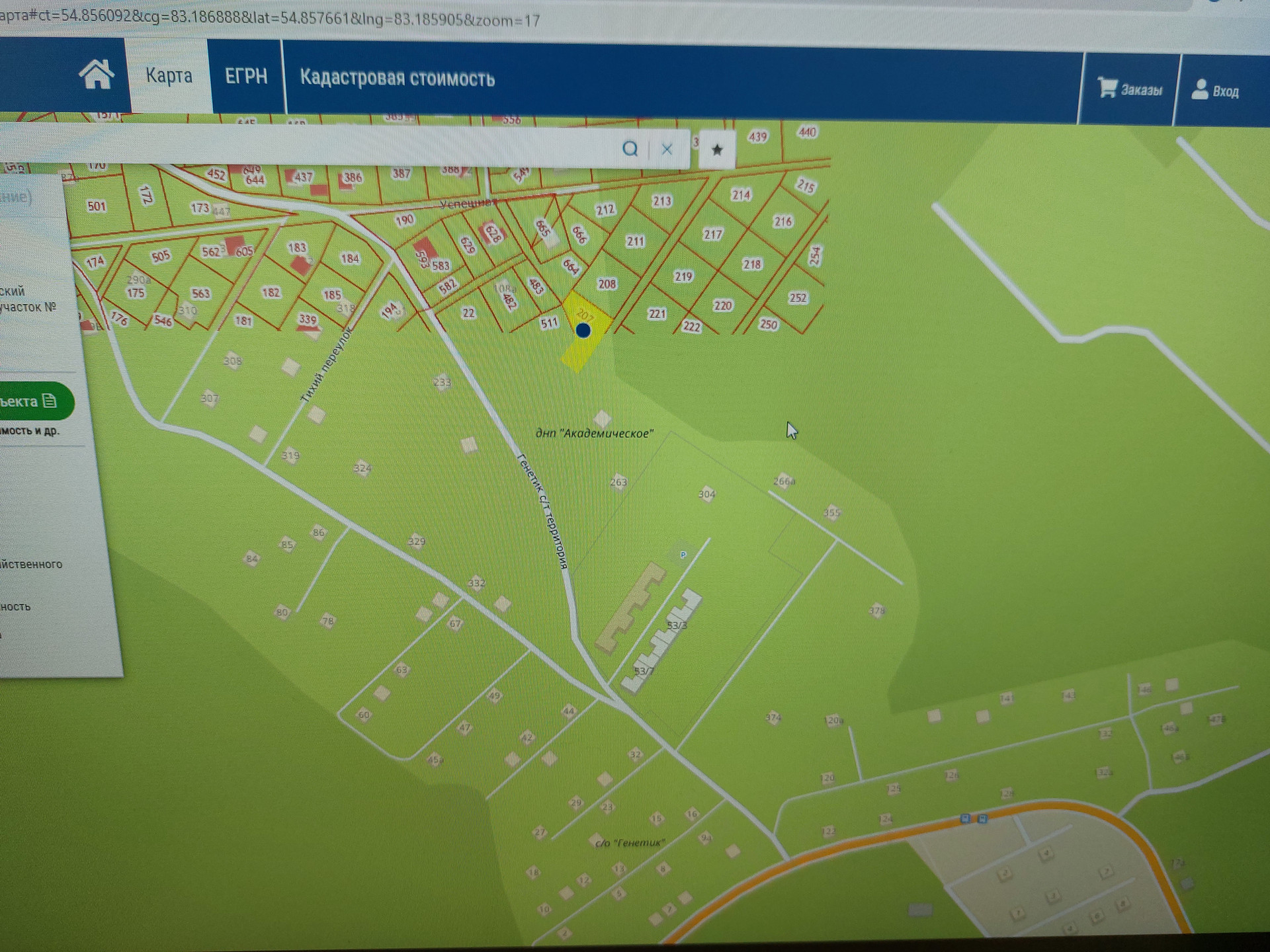Click the browser address bar URL
The width and height of the screenshot is (1270, 952).
click(x=271, y=19)
